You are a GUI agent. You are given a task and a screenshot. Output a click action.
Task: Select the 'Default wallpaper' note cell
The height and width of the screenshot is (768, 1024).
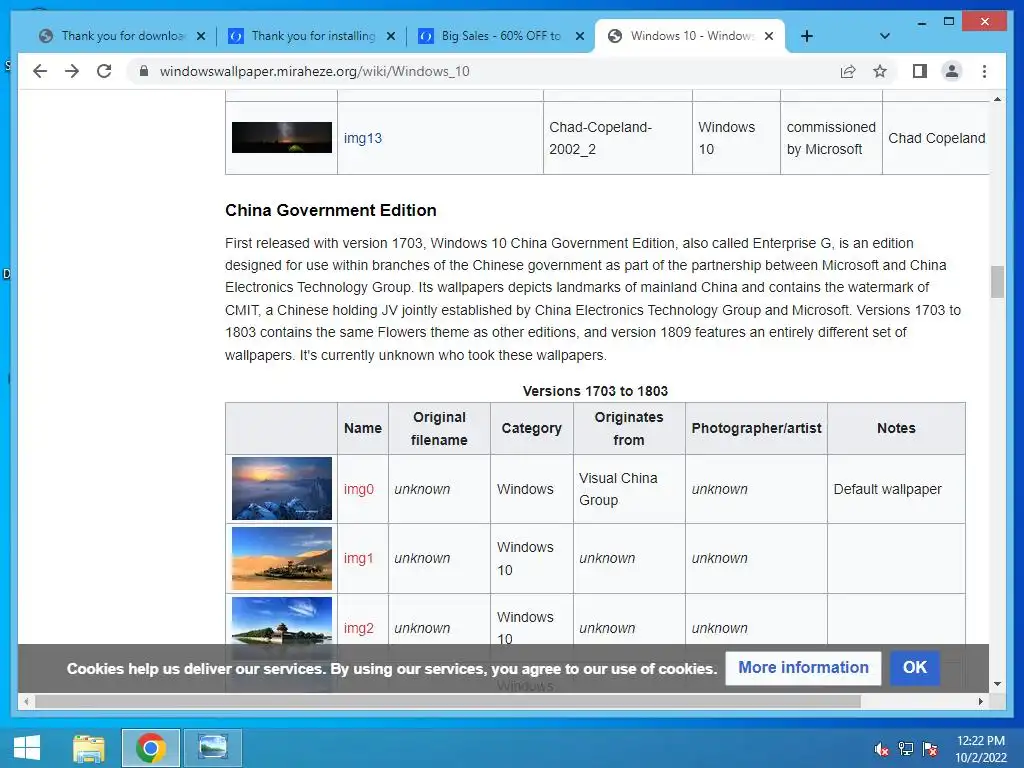tap(896, 489)
